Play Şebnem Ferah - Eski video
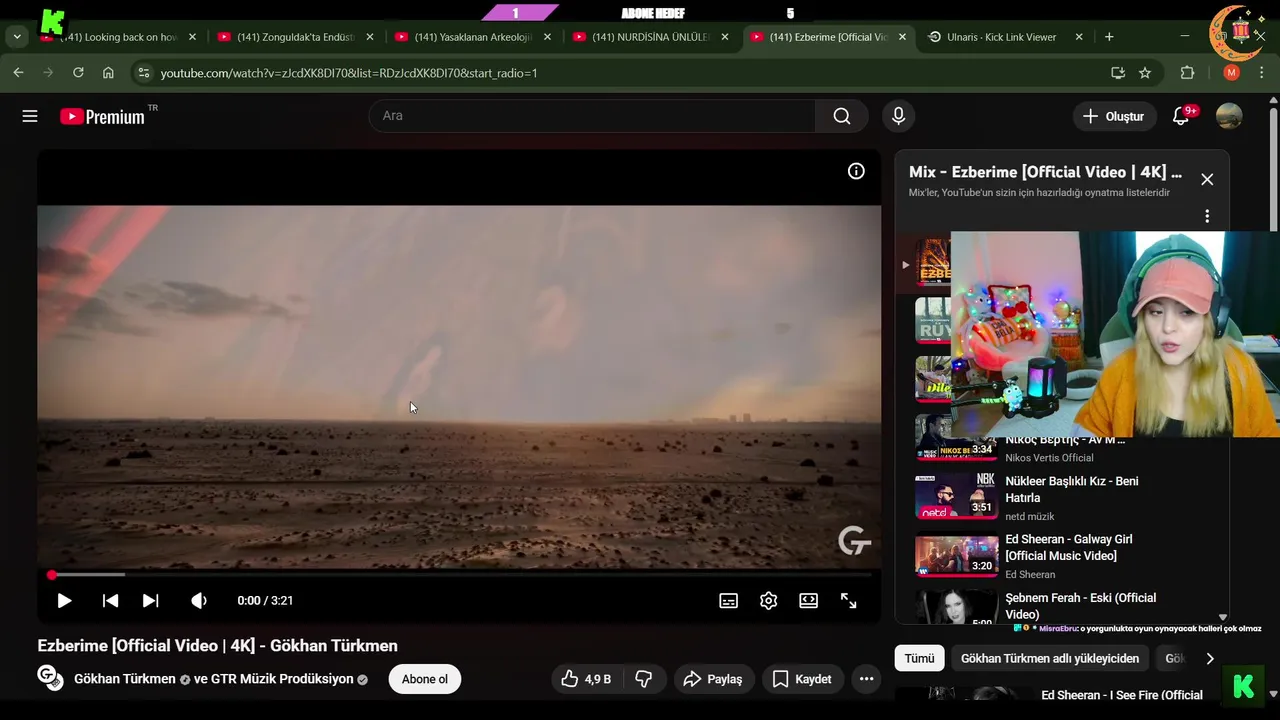 point(1080,606)
